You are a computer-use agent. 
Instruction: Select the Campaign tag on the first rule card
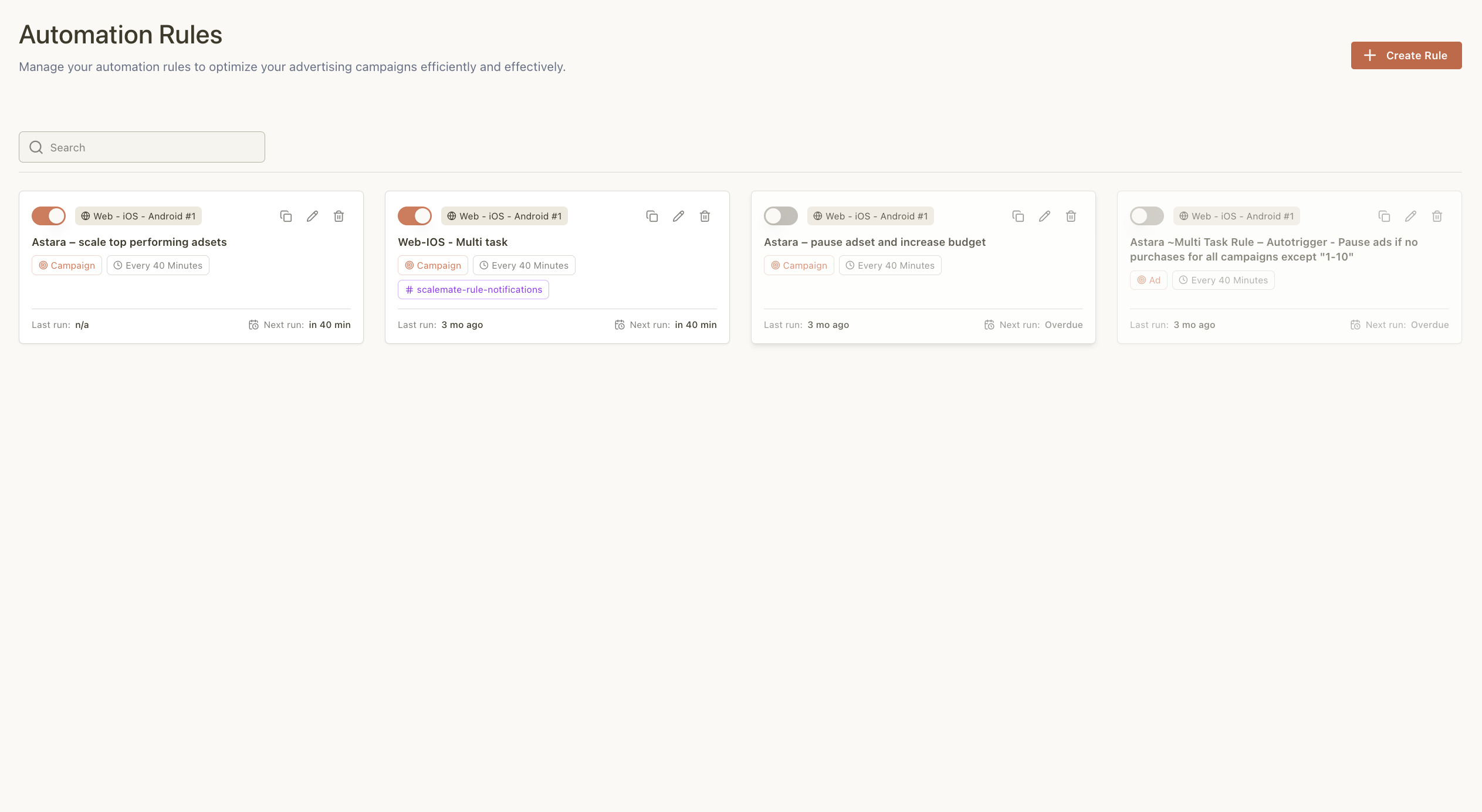[66, 265]
